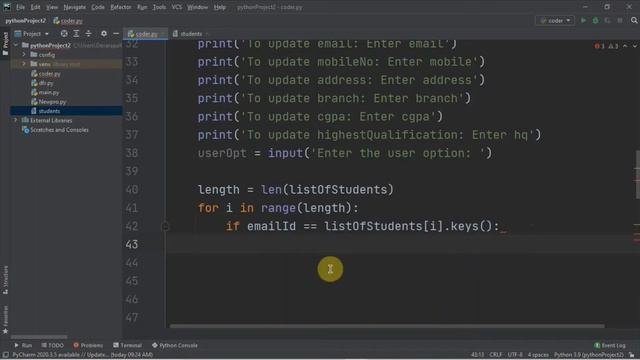Viewport: 640px width, 360px height.
Task: Toggle fold marker on line 42
Action: point(165,226)
